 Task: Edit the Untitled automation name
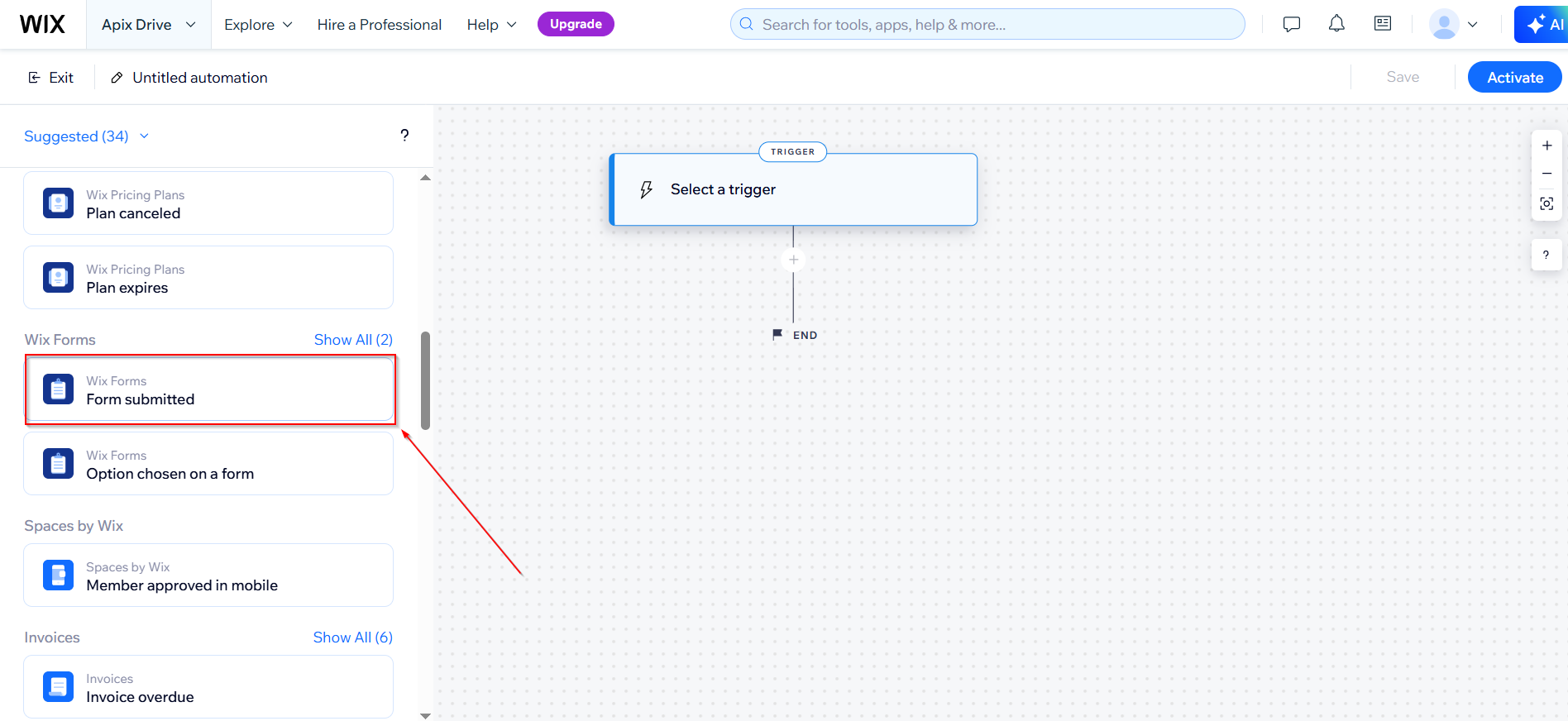(x=200, y=77)
